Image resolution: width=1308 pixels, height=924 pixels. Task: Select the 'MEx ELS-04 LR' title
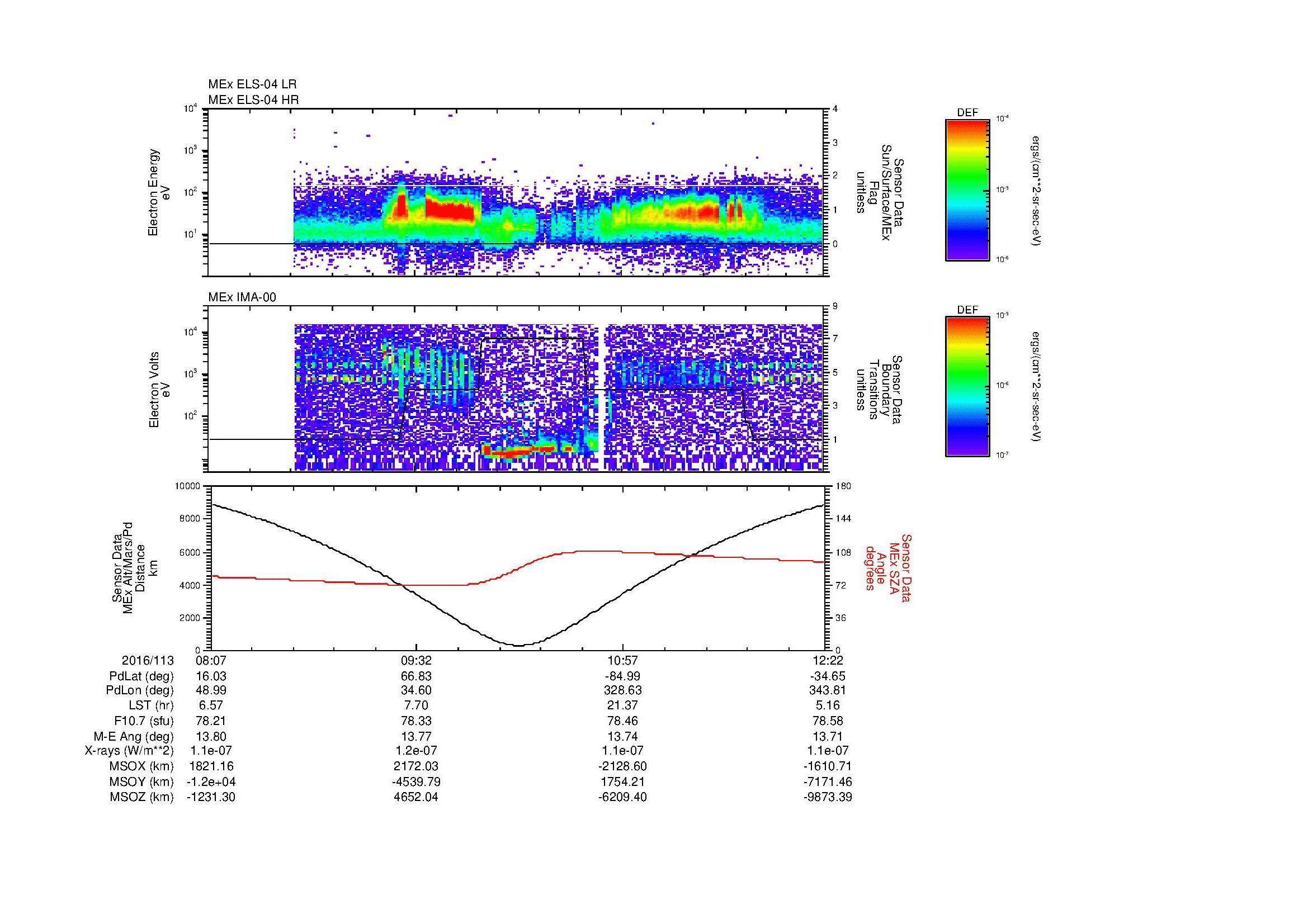click(x=252, y=84)
